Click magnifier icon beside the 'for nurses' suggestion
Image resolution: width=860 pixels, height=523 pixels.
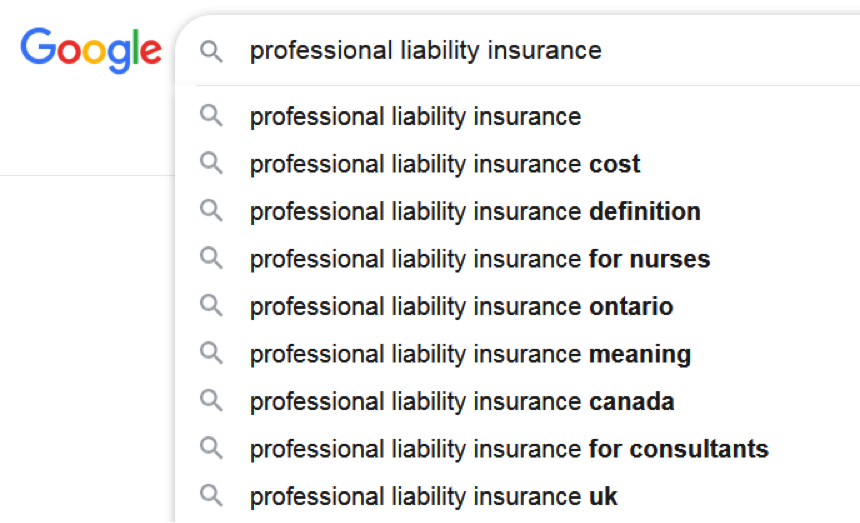click(x=211, y=258)
